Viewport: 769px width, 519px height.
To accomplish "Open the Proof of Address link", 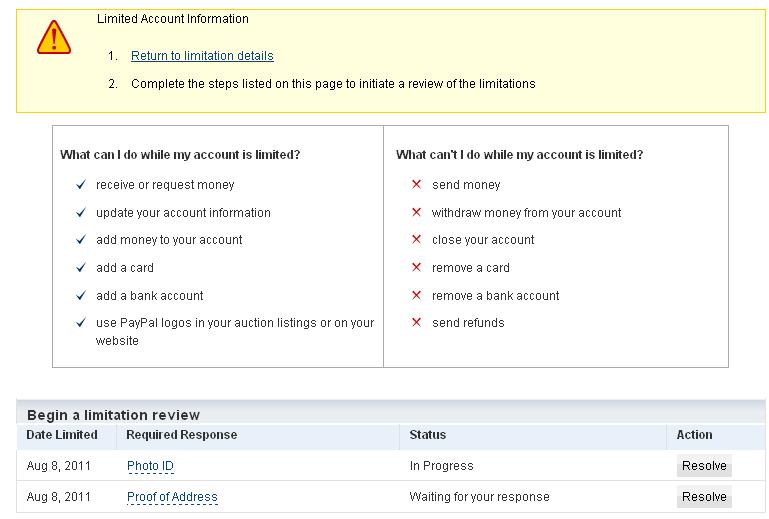I will tap(172, 497).
